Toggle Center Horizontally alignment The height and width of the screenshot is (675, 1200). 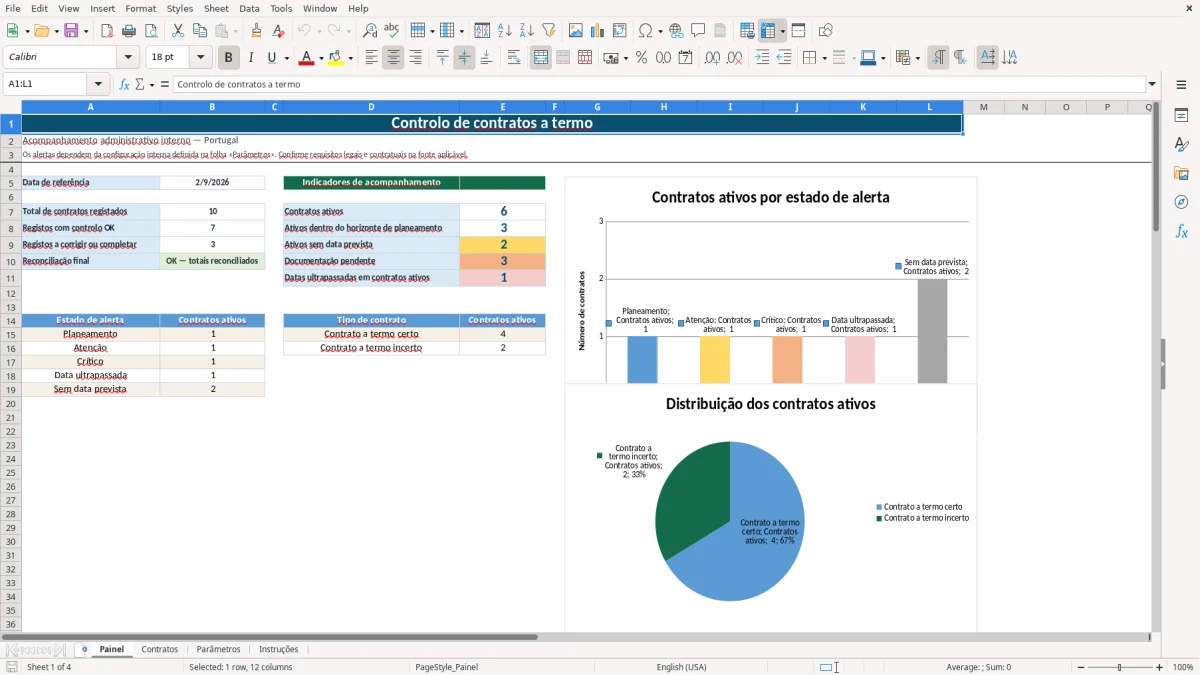pos(393,58)
